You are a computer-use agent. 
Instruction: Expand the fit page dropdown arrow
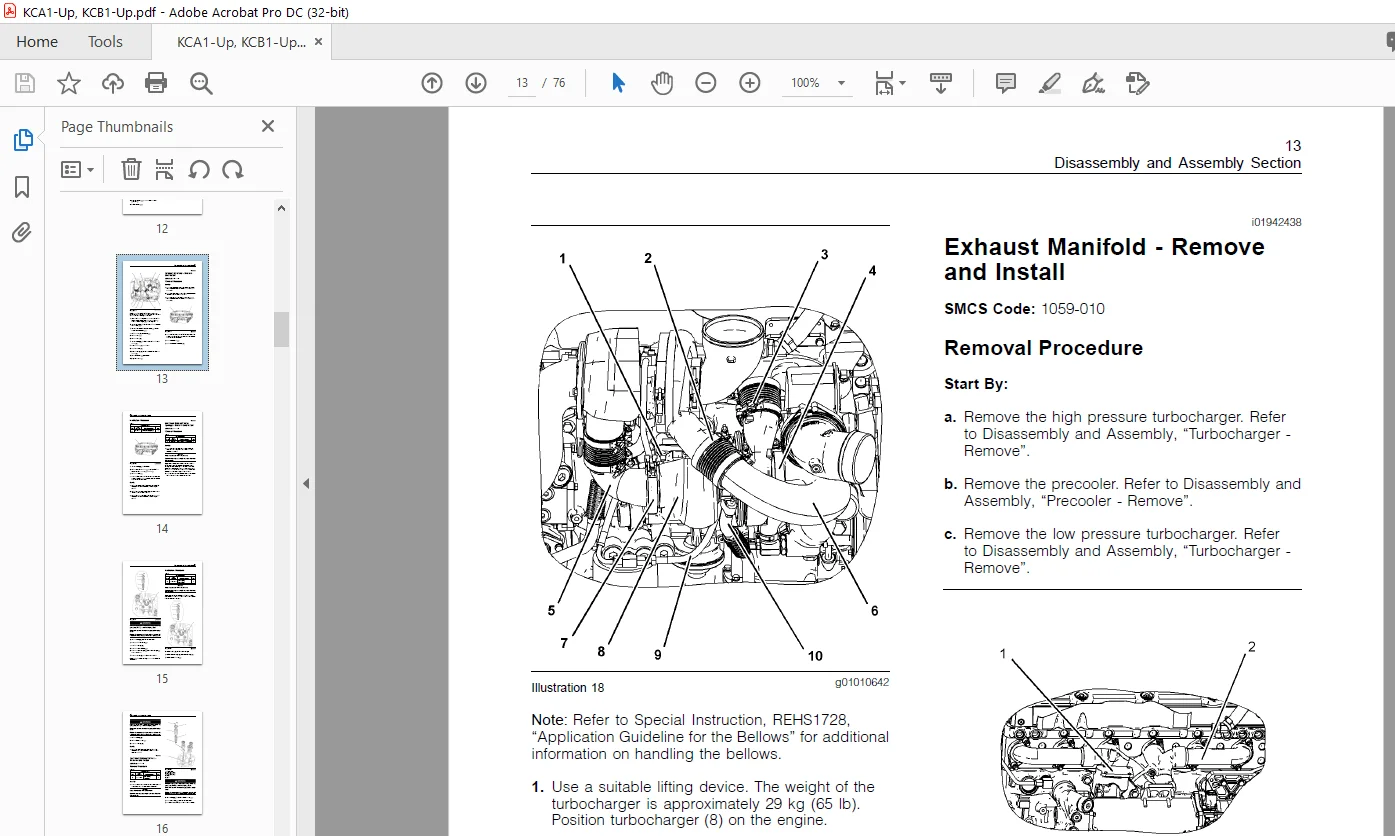(x=902, y=83)
